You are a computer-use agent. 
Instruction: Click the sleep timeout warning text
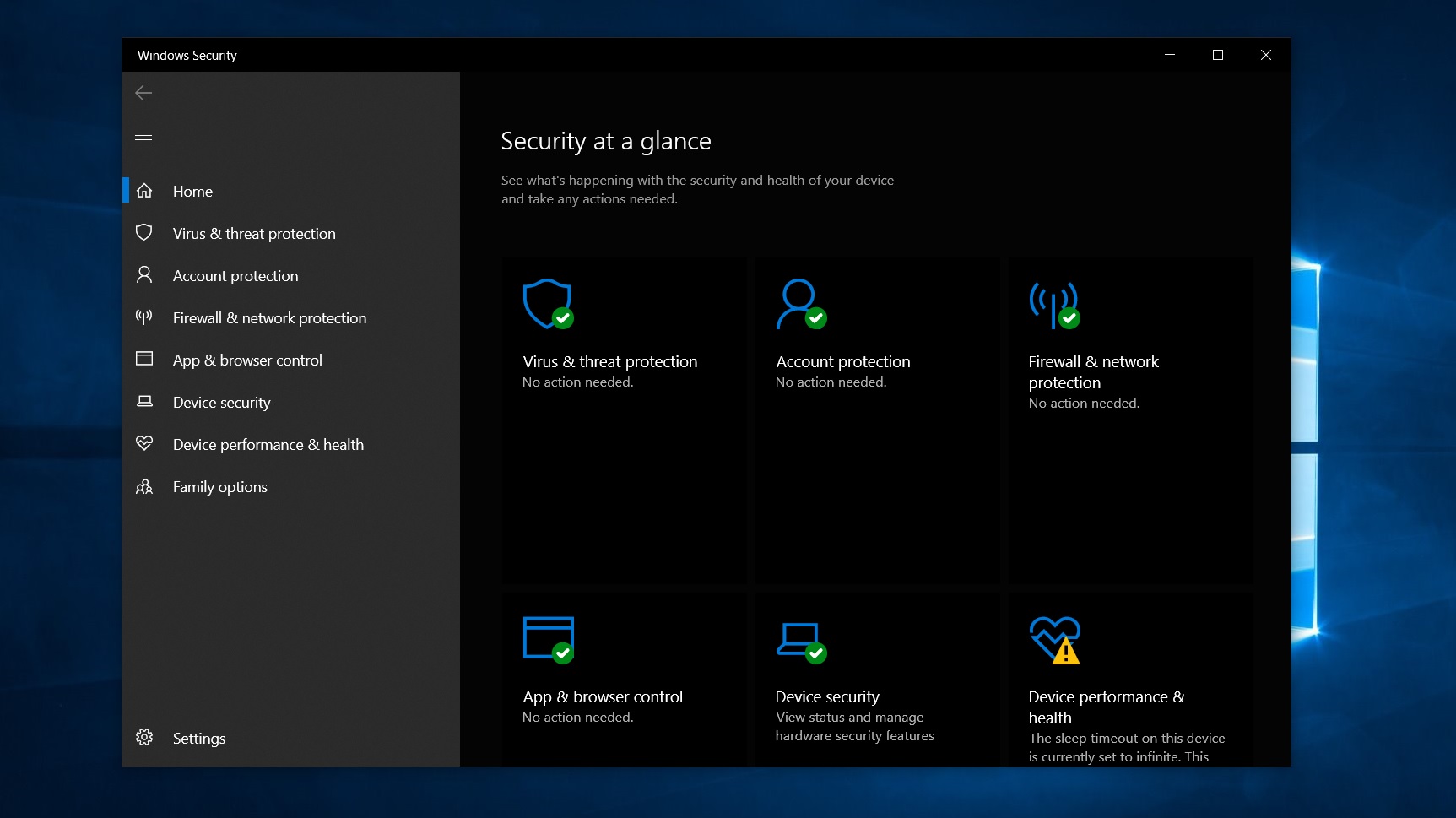pos(1127,748)
